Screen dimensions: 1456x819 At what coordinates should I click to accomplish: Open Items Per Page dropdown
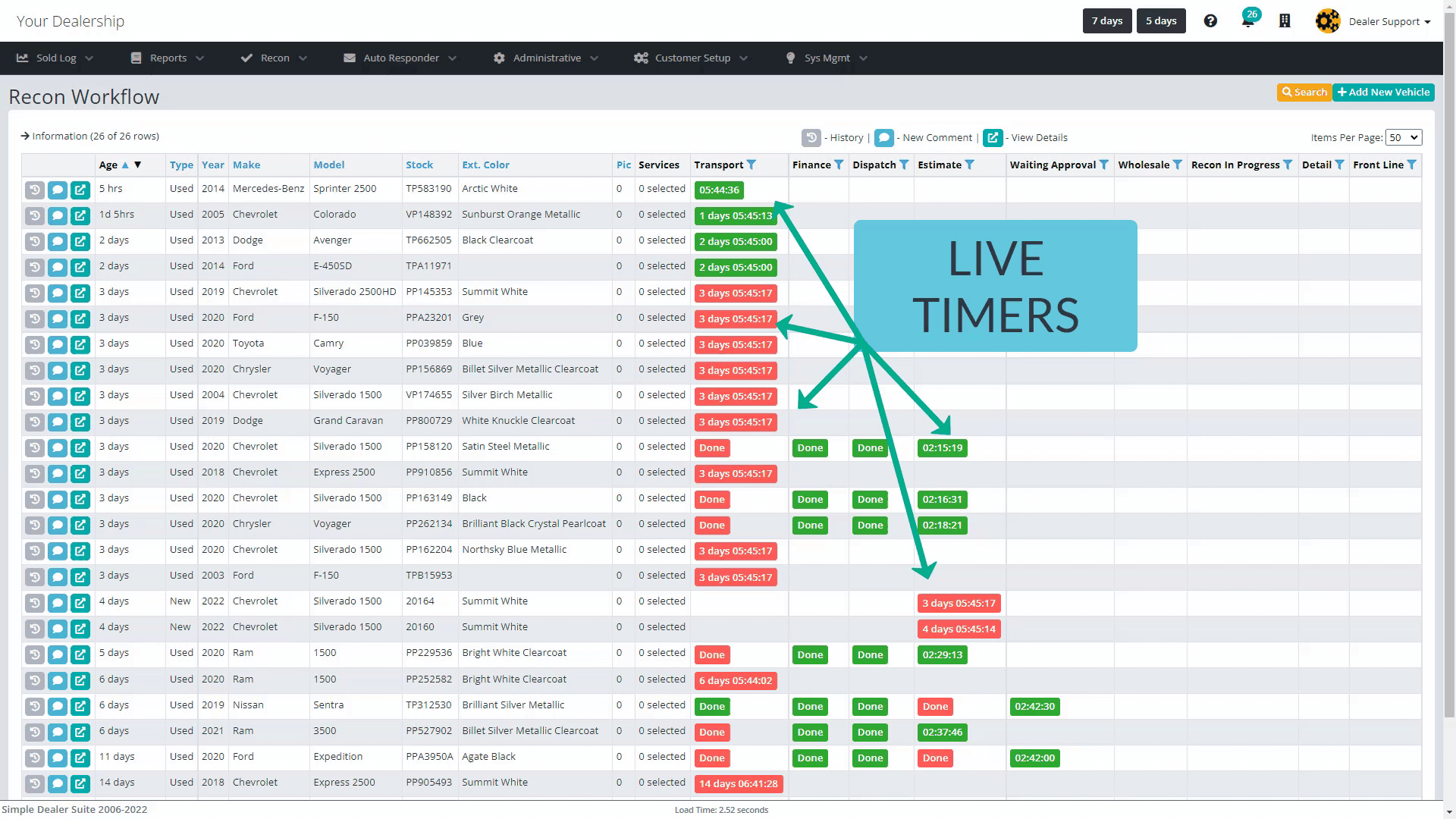coord(1403,137)
